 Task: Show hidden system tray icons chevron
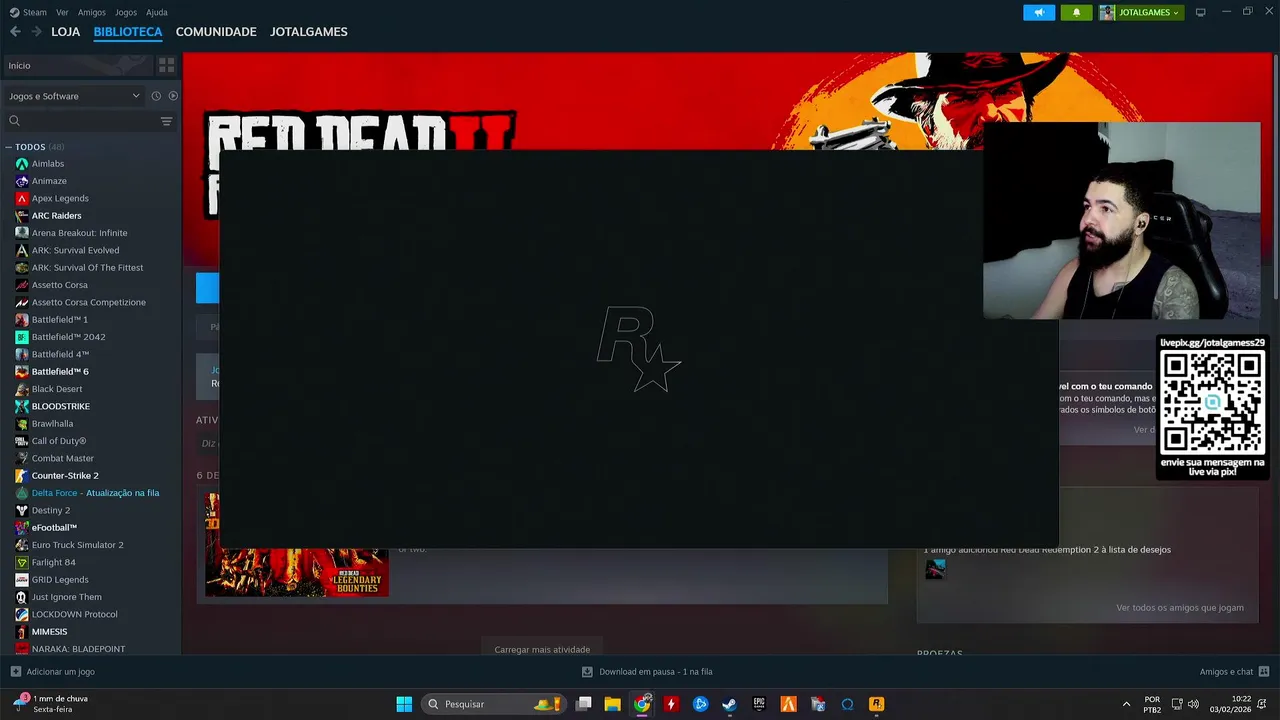(x=1126, y=704)
